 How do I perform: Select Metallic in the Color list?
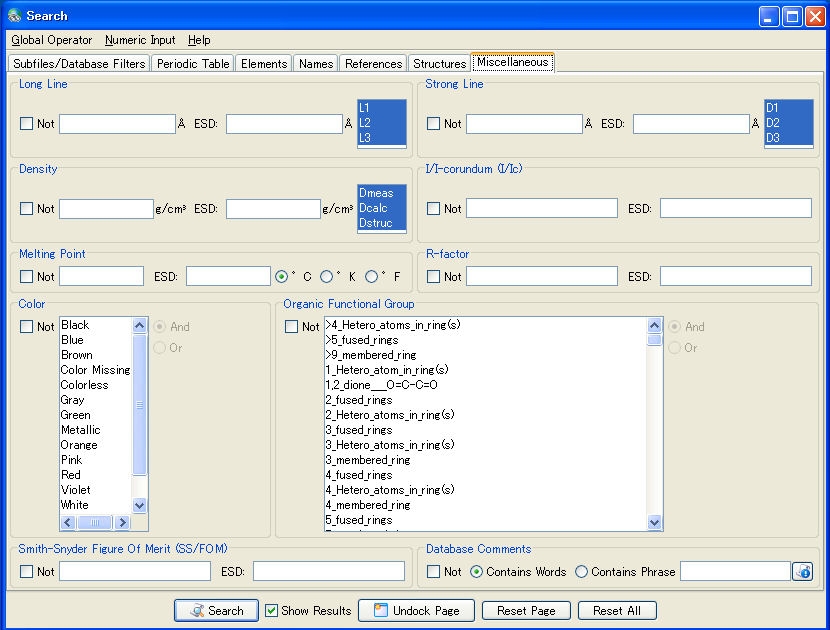pyautogui.click(x=95, y=430)
